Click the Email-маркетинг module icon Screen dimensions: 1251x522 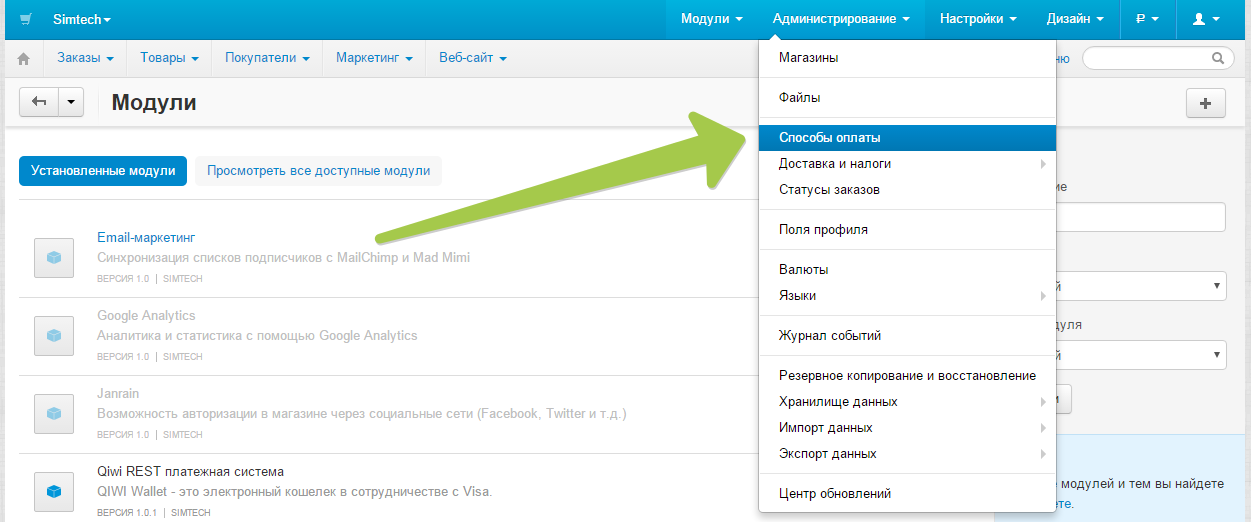pos(54,257)
